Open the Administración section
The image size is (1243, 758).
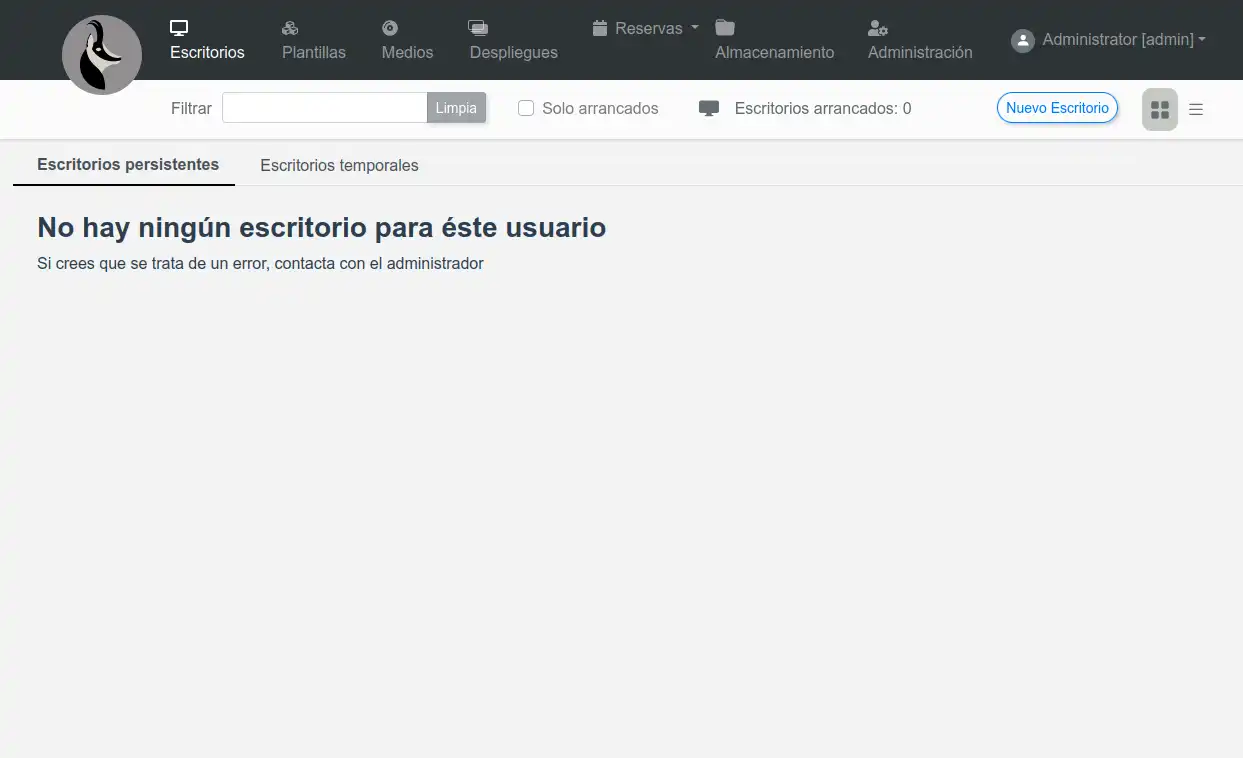coord(920,40)
